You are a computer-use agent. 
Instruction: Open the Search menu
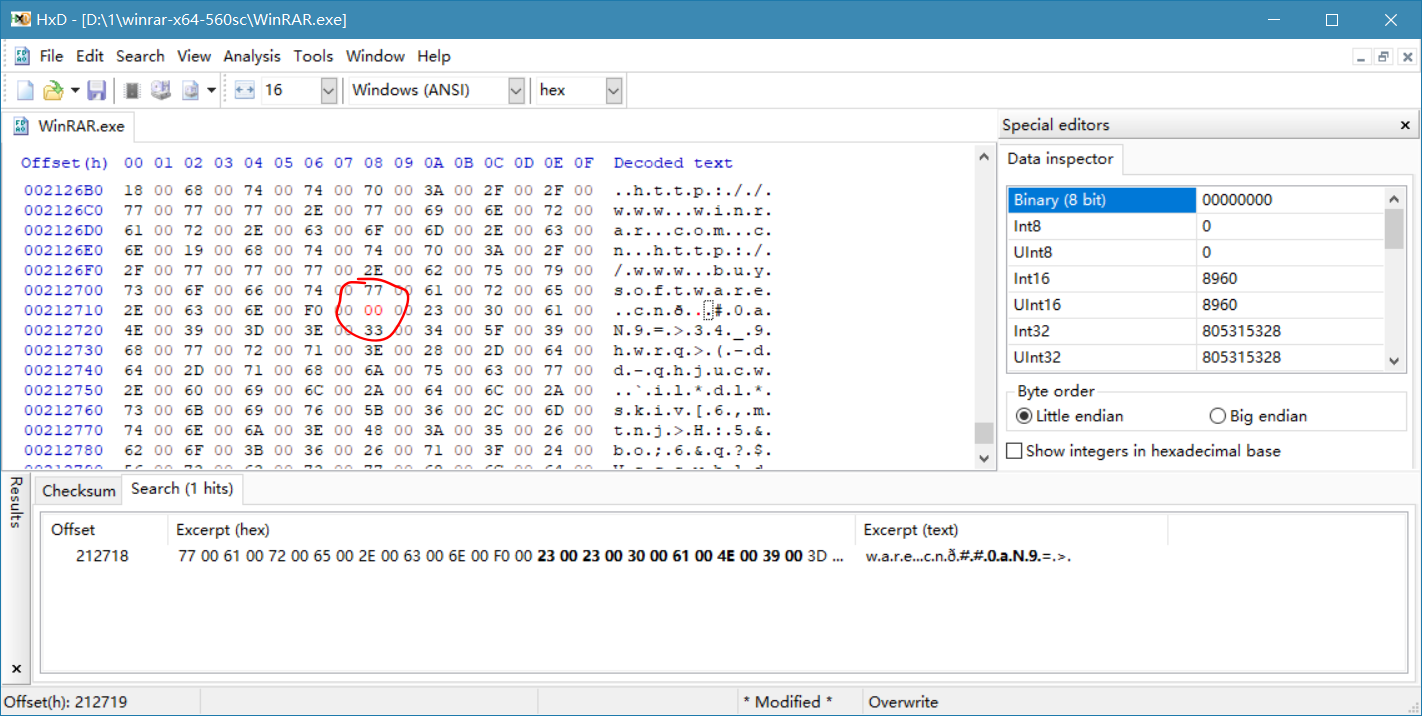(140, 56)
